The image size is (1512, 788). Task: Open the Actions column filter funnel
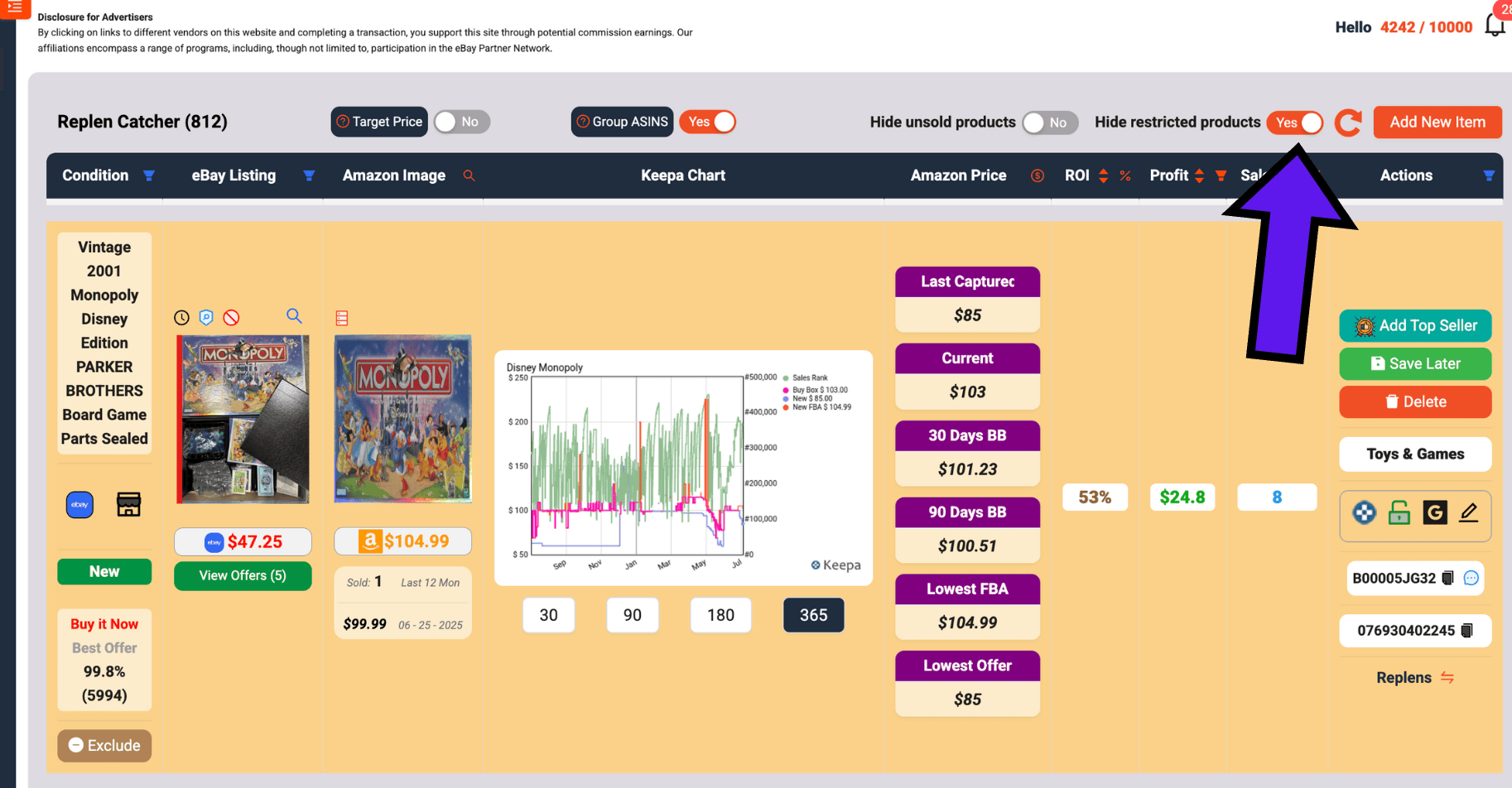pos(1489,175)
